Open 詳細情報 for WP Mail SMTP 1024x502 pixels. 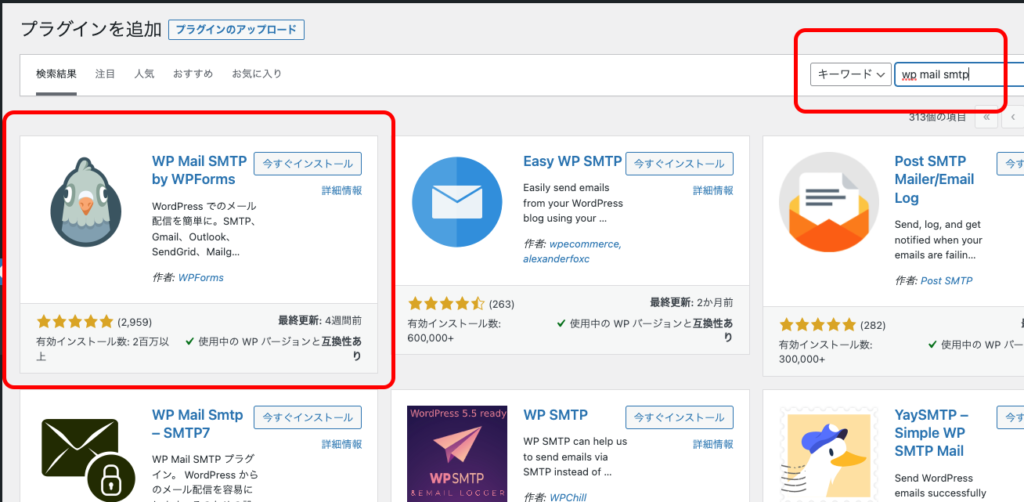pos(341,190)
